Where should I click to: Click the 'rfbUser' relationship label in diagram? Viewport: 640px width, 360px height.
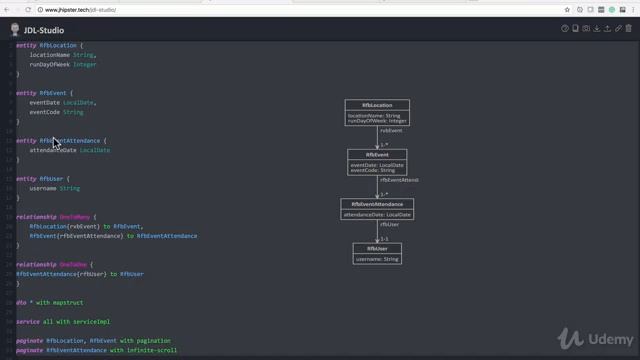coord(389,224)
